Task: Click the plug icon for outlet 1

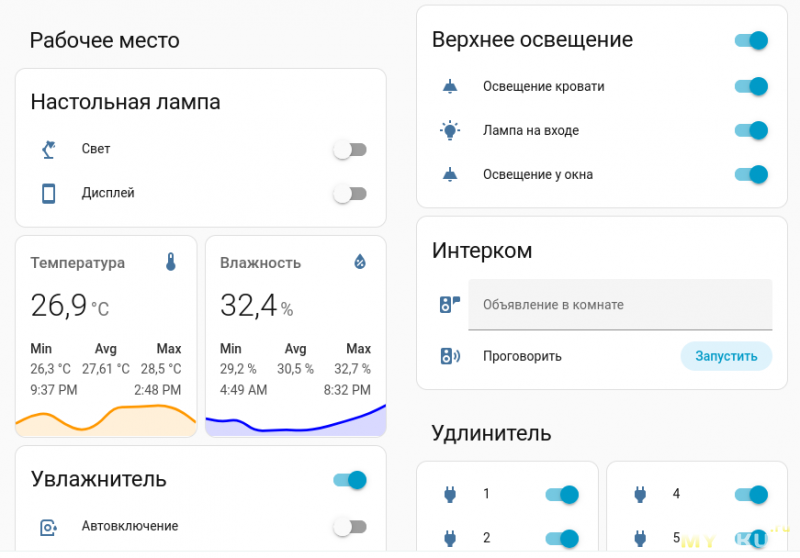Action: (x=449, y=494)
